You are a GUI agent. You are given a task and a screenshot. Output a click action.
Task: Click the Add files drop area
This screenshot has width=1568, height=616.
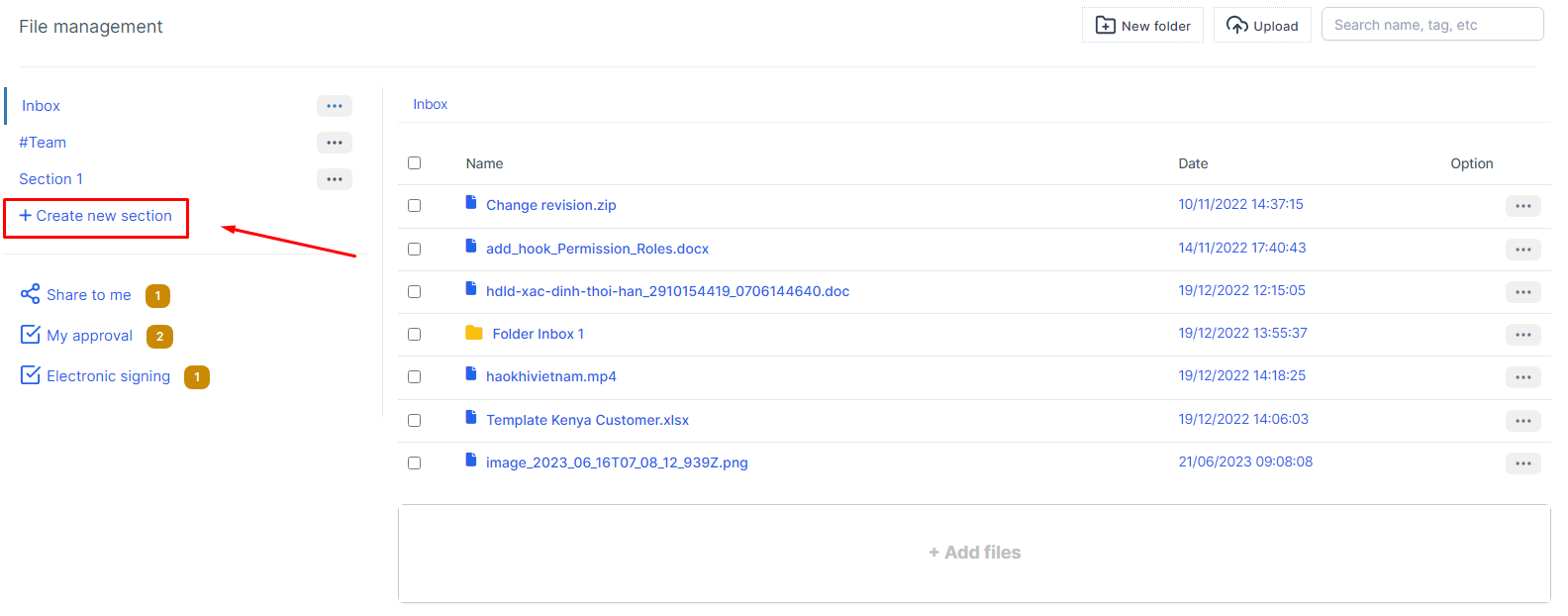point(974,553)
